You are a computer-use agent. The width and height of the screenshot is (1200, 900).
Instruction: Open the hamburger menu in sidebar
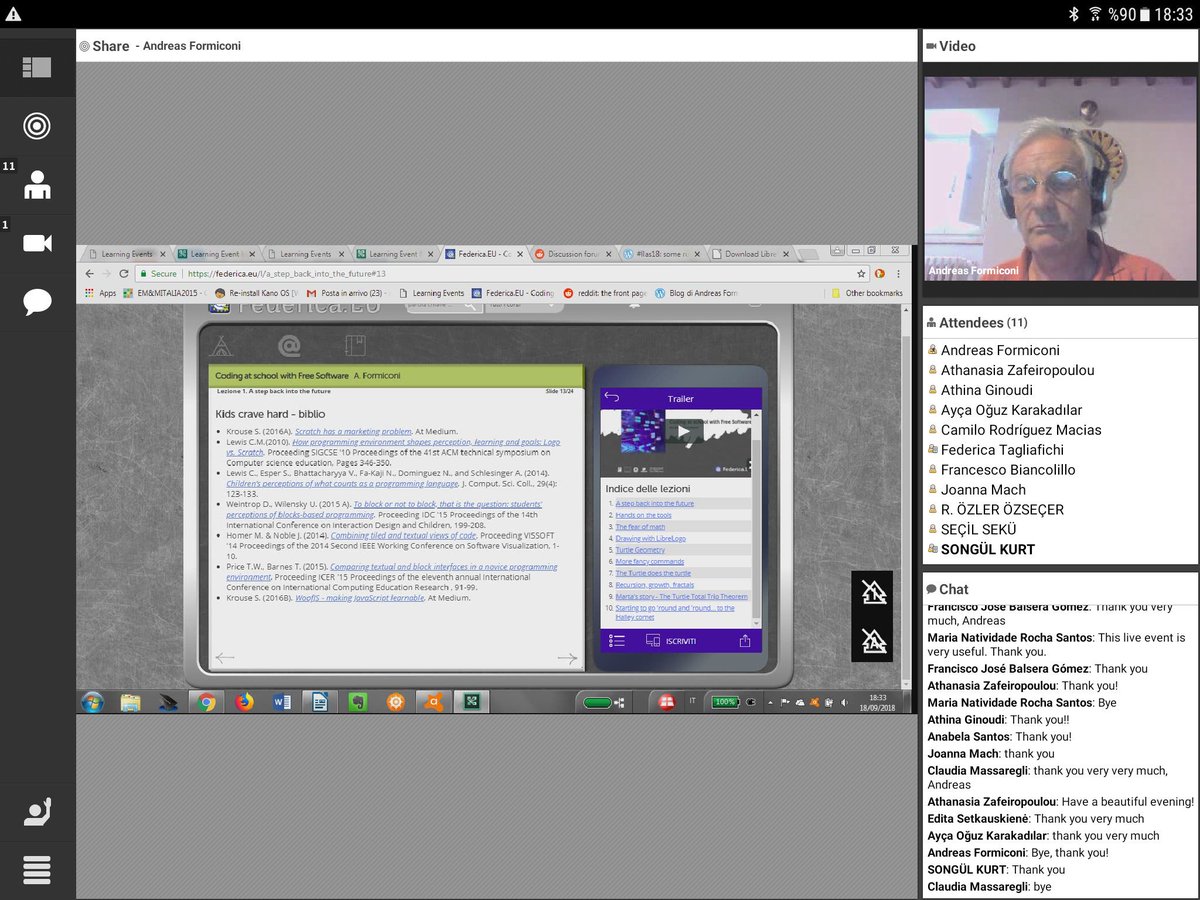[x=37, y=870]
